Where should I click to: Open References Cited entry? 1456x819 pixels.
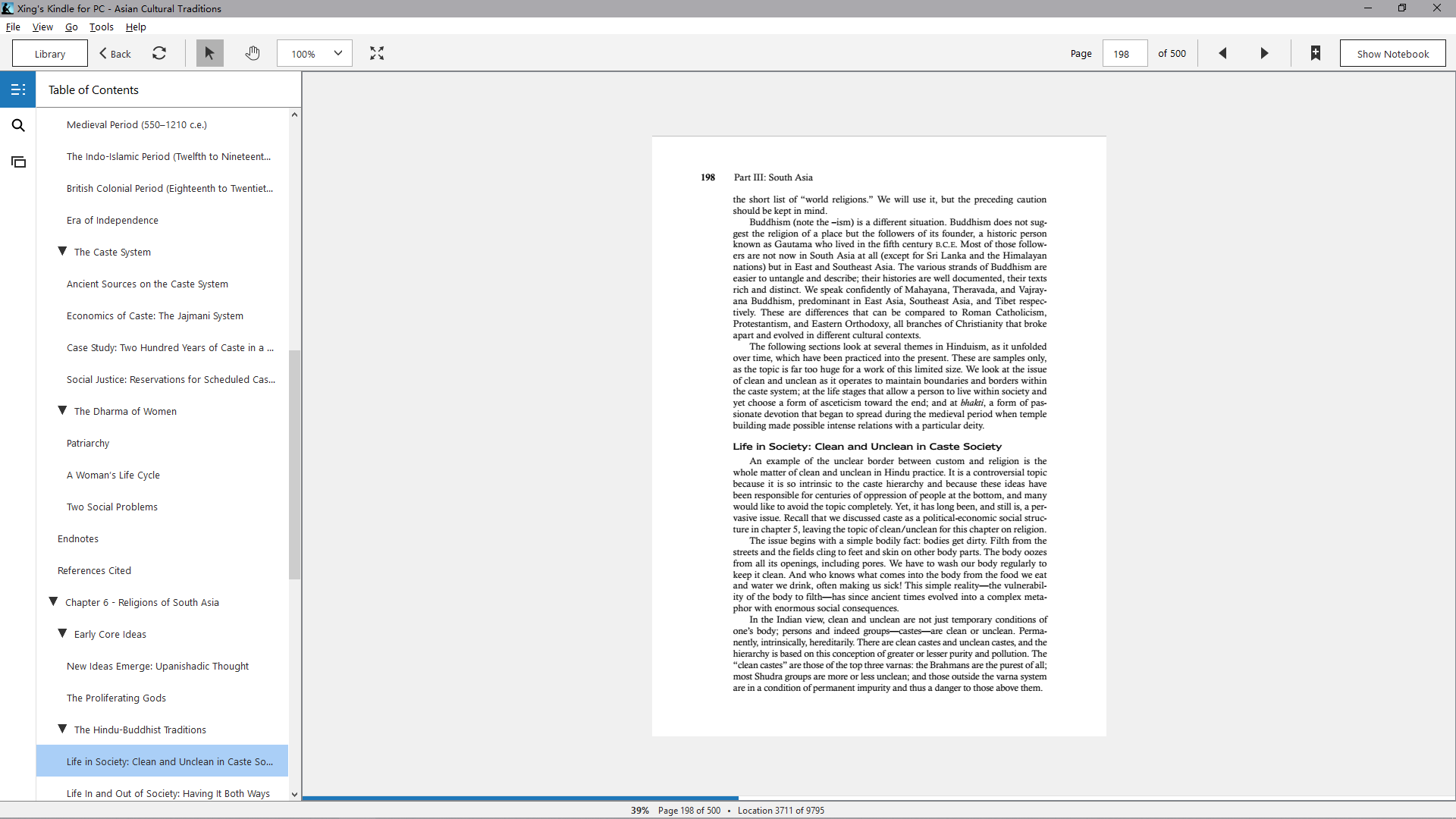pyautogui.click(x=94, y=571)
